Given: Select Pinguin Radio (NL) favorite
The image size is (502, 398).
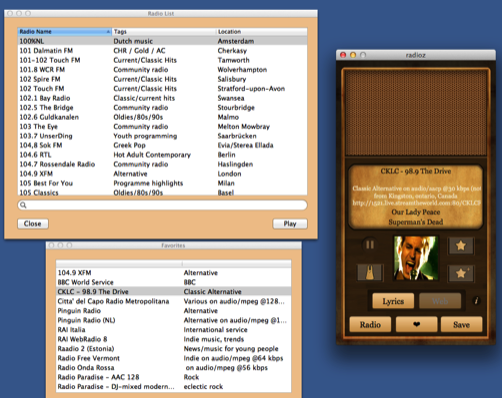Looking at the screenshot, I should [x=173, y=320].
